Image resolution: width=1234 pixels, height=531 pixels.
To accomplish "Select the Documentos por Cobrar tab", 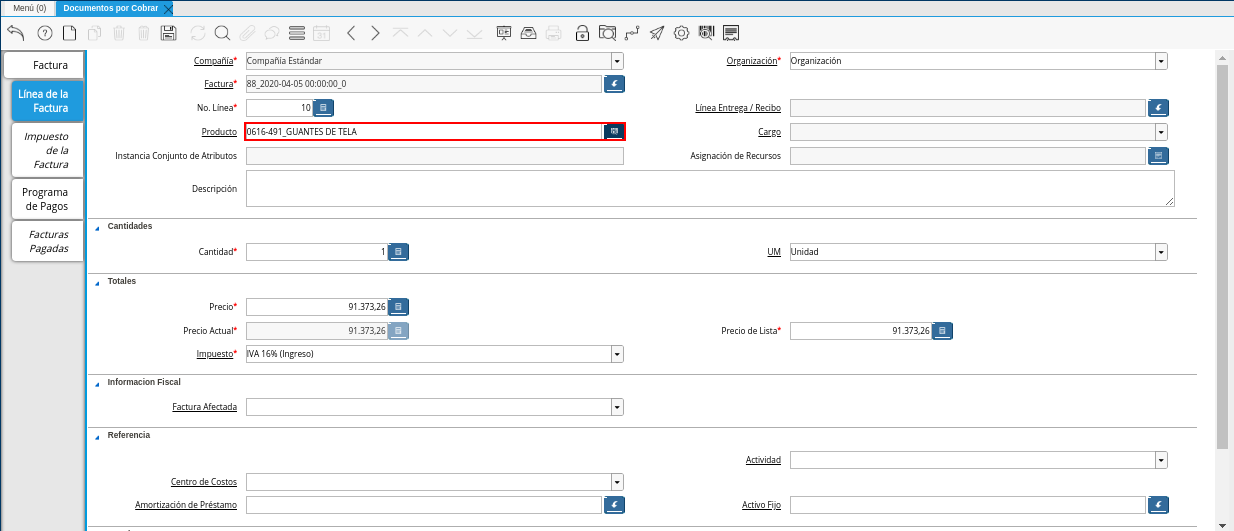I will click(x=110, y=8).
